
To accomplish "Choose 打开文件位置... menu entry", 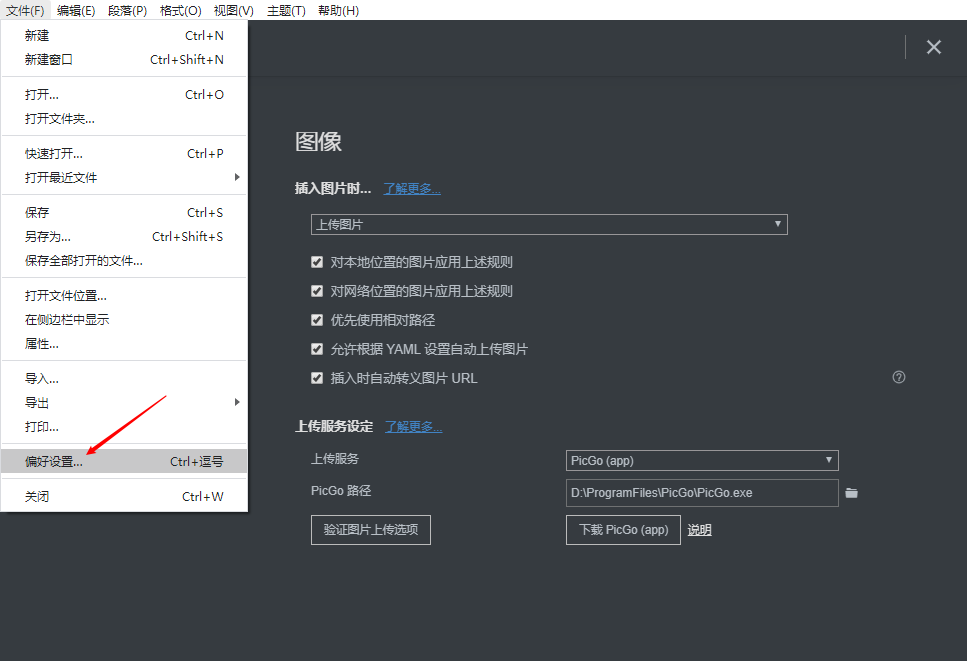I will point(124,296).
